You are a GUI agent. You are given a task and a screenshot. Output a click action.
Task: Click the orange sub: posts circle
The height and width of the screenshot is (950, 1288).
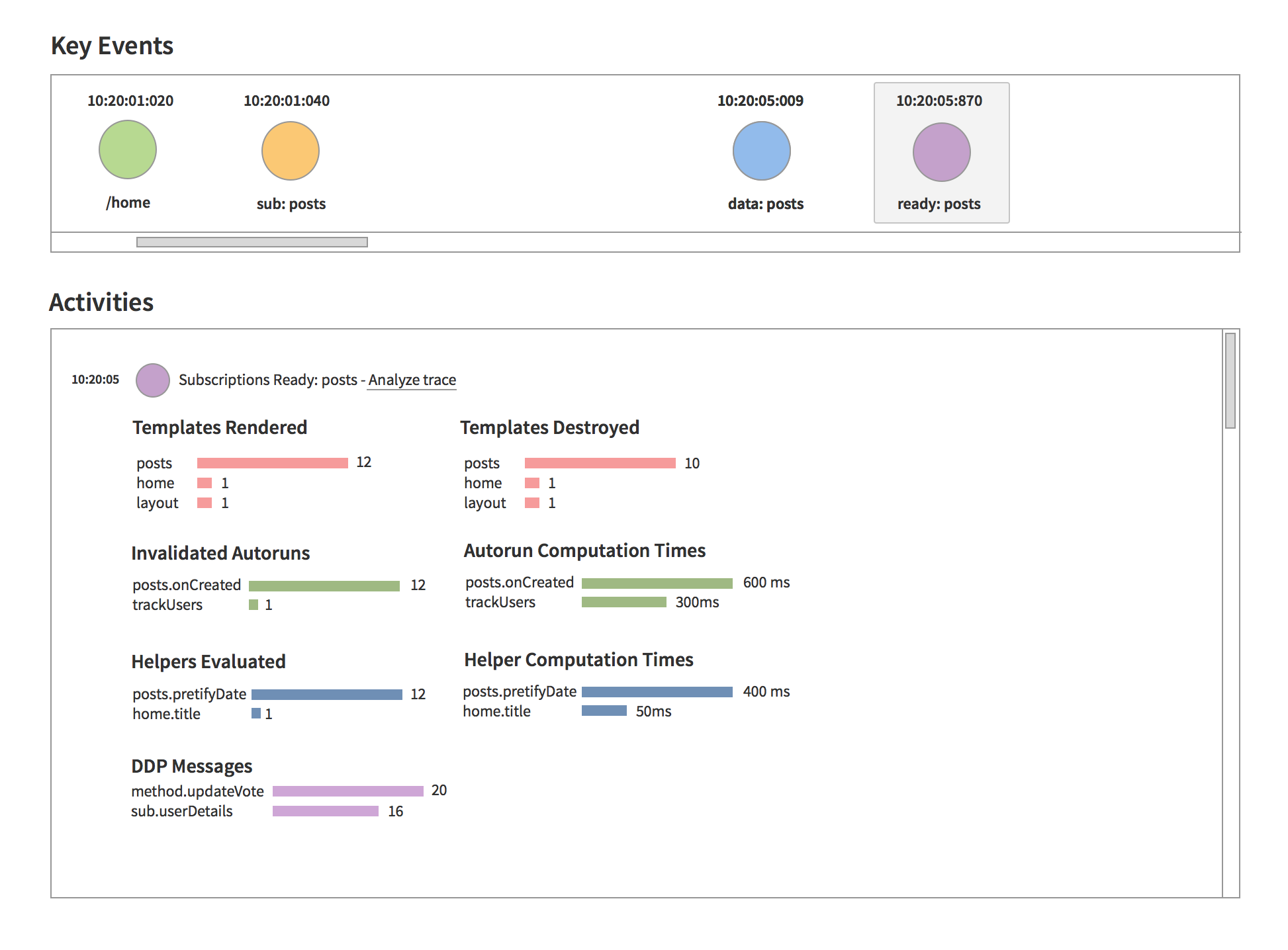(x=291, y=151)
